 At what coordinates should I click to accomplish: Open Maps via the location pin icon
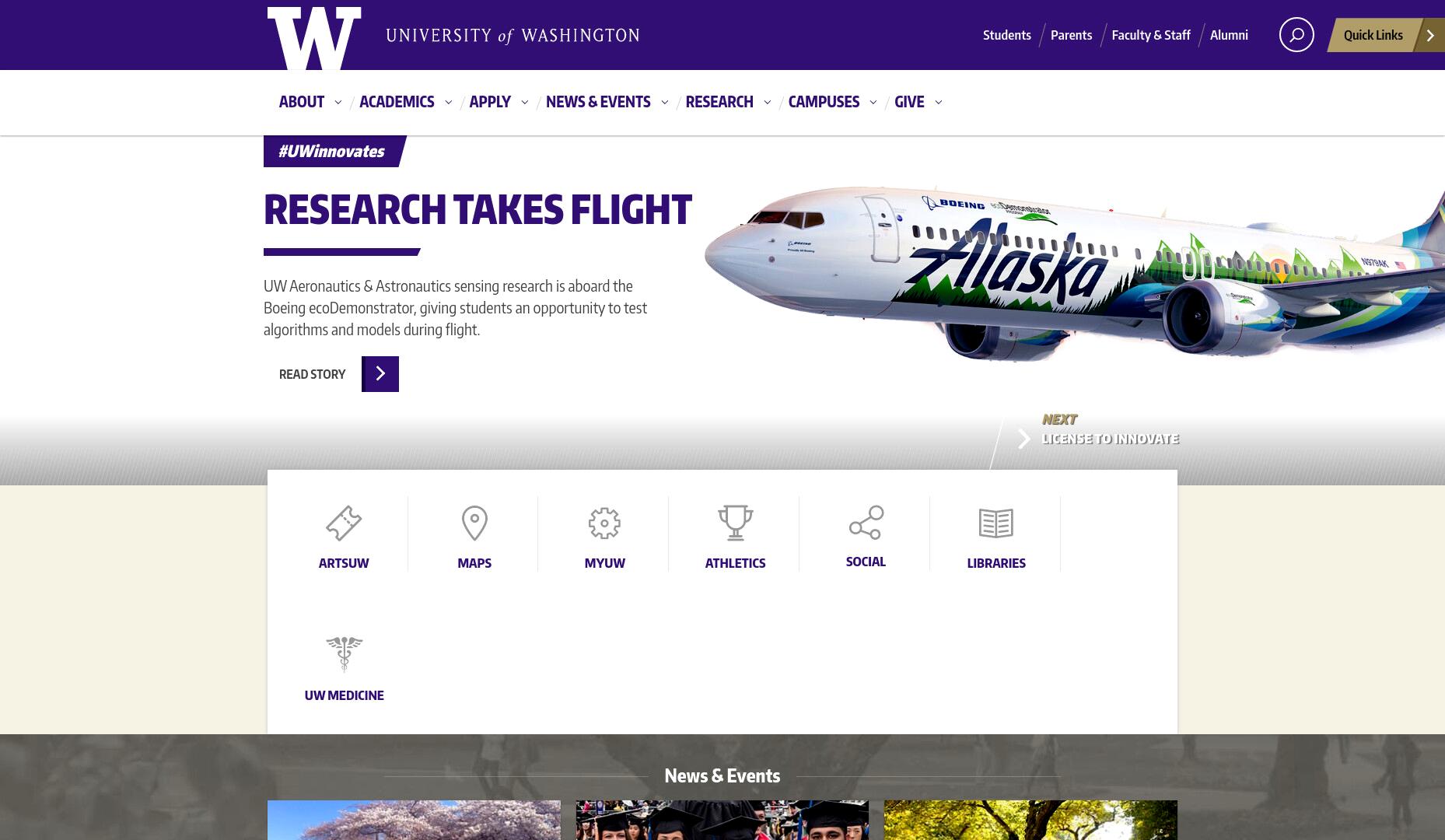click(474, 523)
